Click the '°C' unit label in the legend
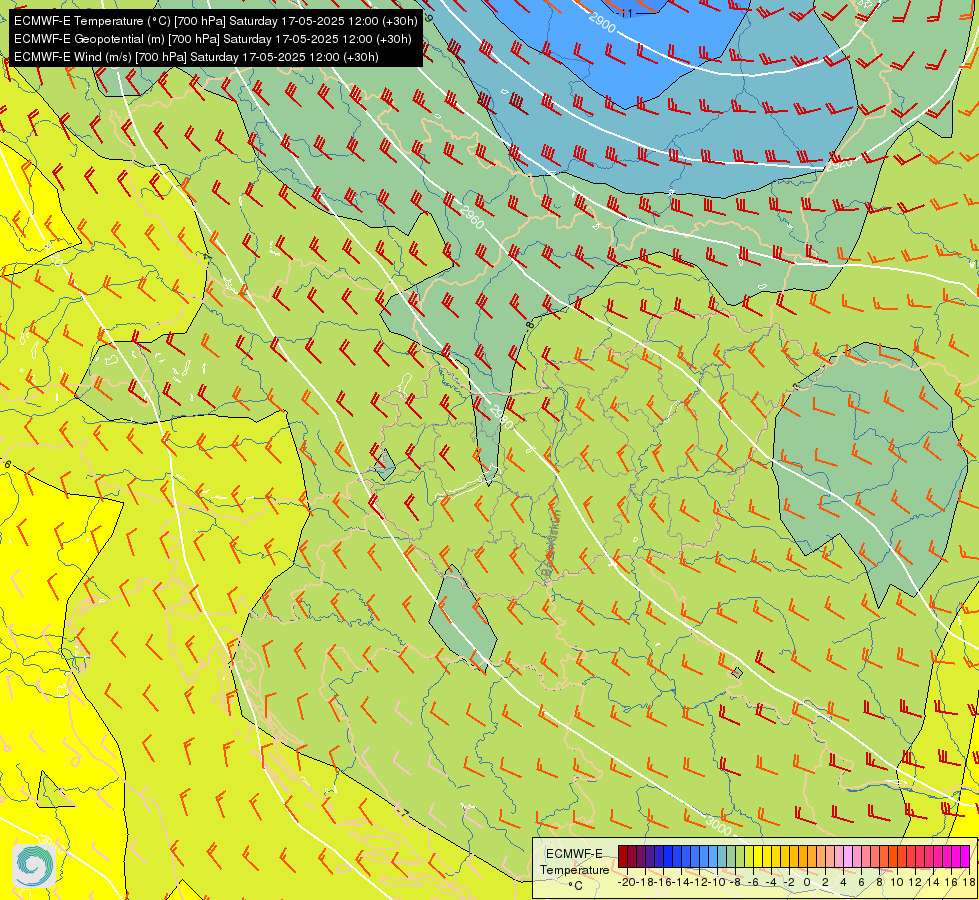The image size is (979, 900). tap(576, 886)
